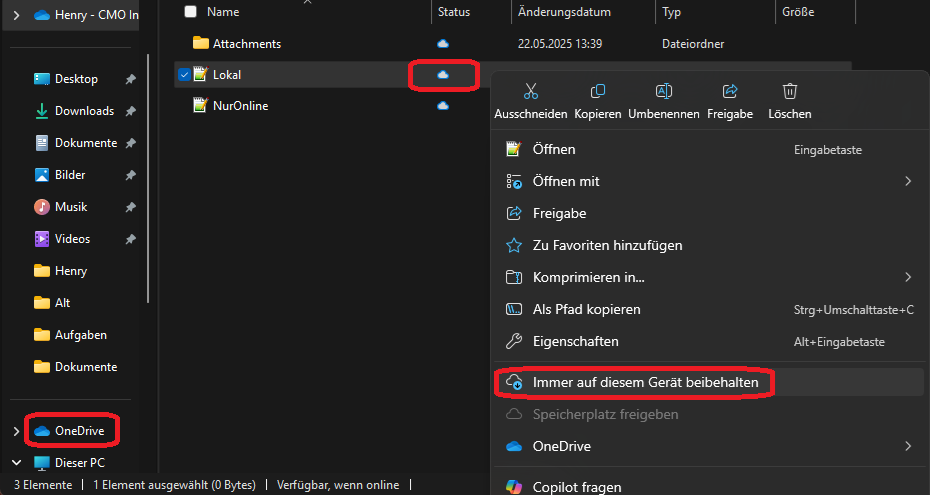Click the Umbenennen icon
This screenshot has width=931, height=495.
(x=663, y=91)
